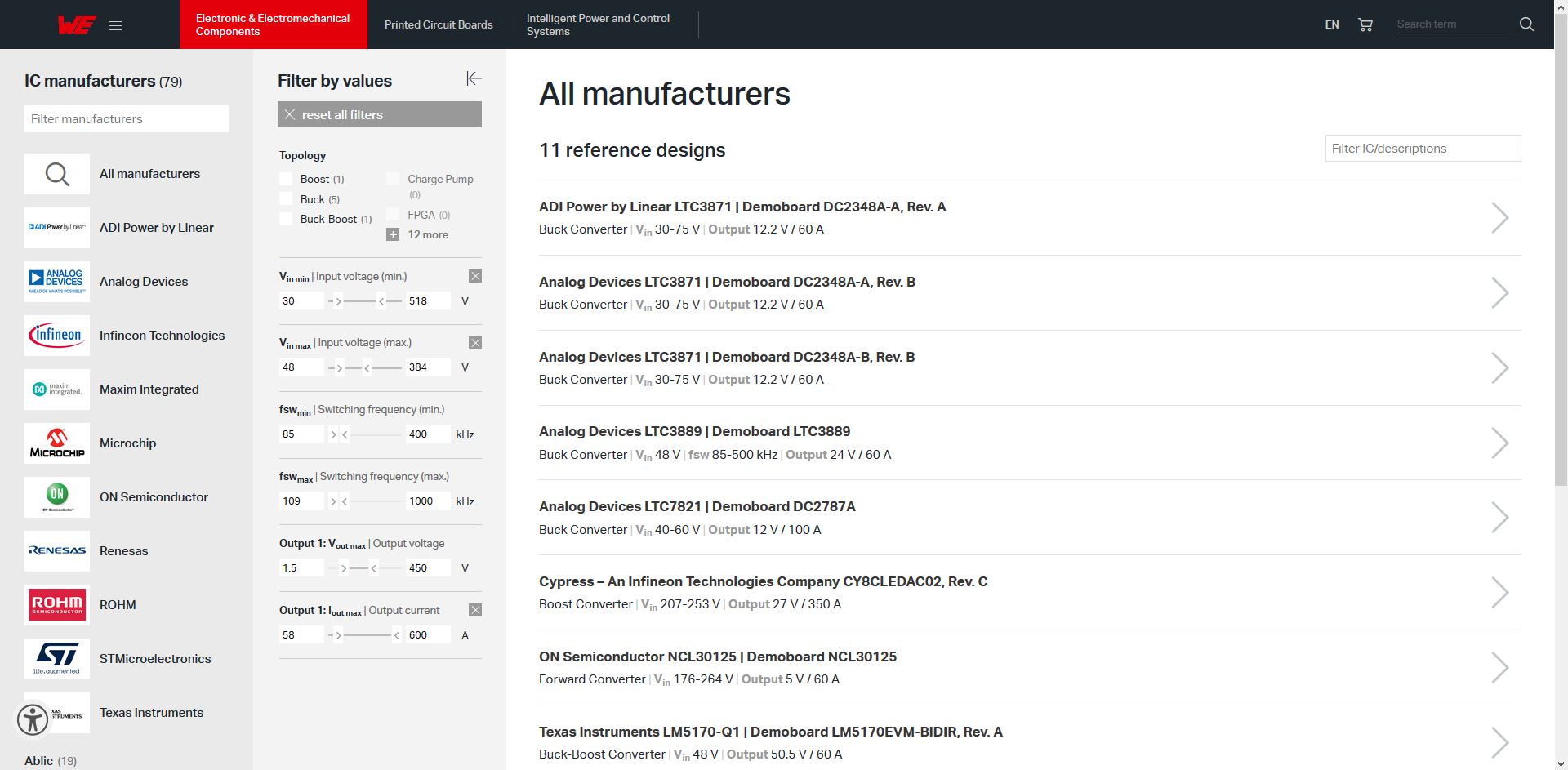The height and width of the screenshot is (770, 1568).
Task: Switch language via EN selector
Action: 1332,25
